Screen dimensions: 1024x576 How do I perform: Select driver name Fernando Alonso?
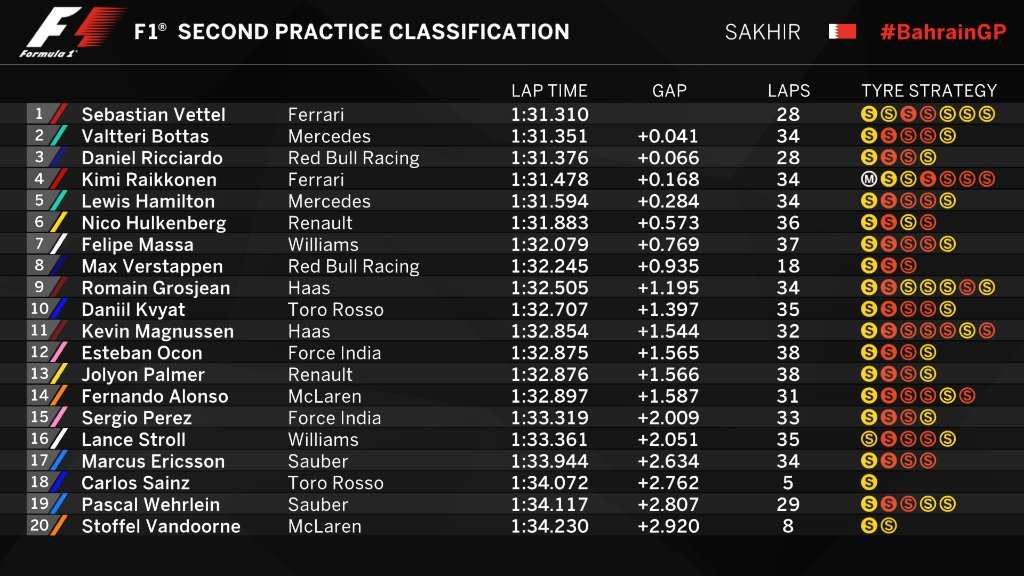(155, 396)
